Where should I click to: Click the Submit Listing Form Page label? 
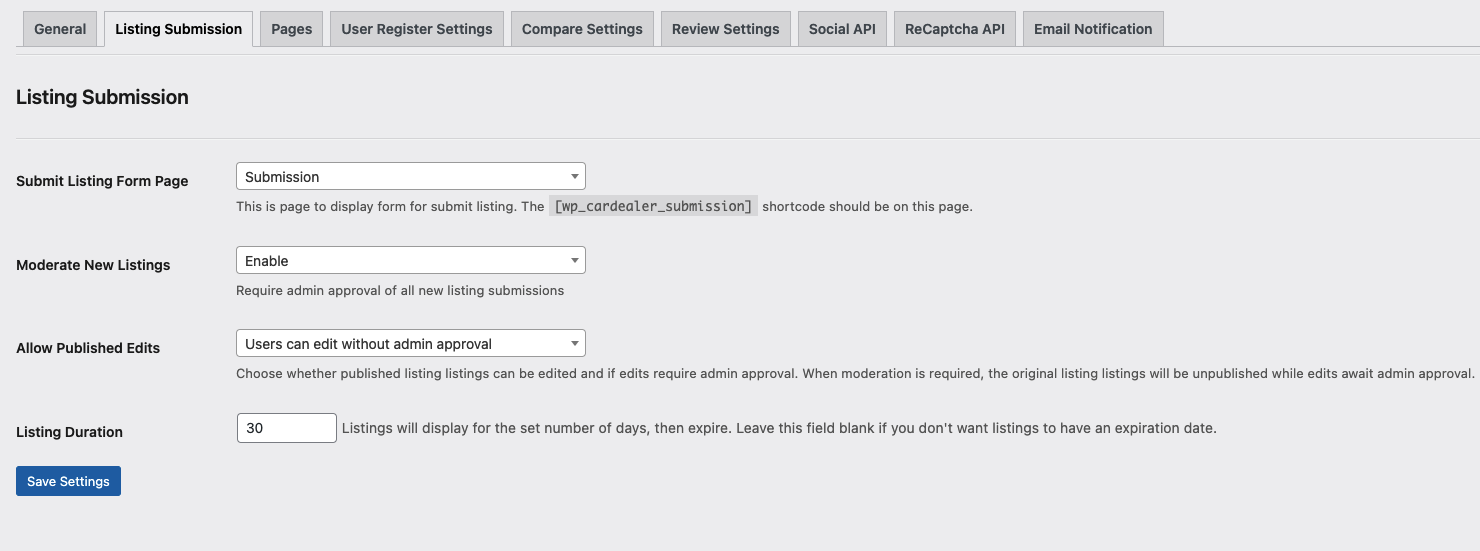[102, 181]
